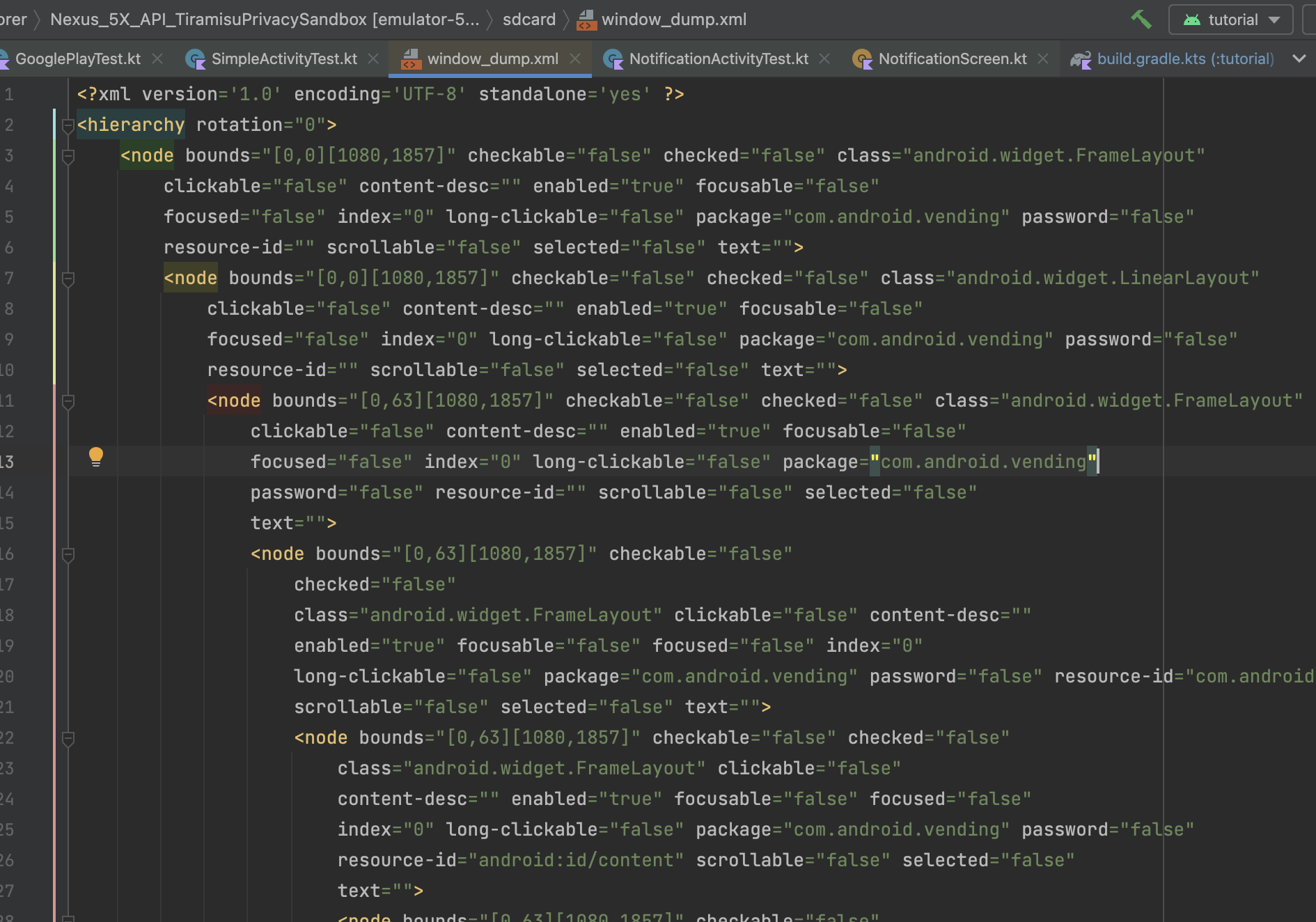The width and height of the screenshot is (1316, 922).
Task: Select the window_dump.xml tab
Action: pyautogui.click(x=493, y=59)
